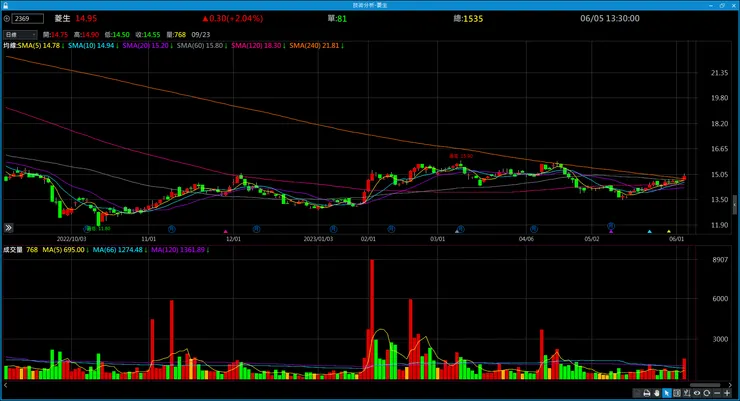Click the high price 14.90
The height and width of the screenshot is (401, 740).
[x=90, y=34]
